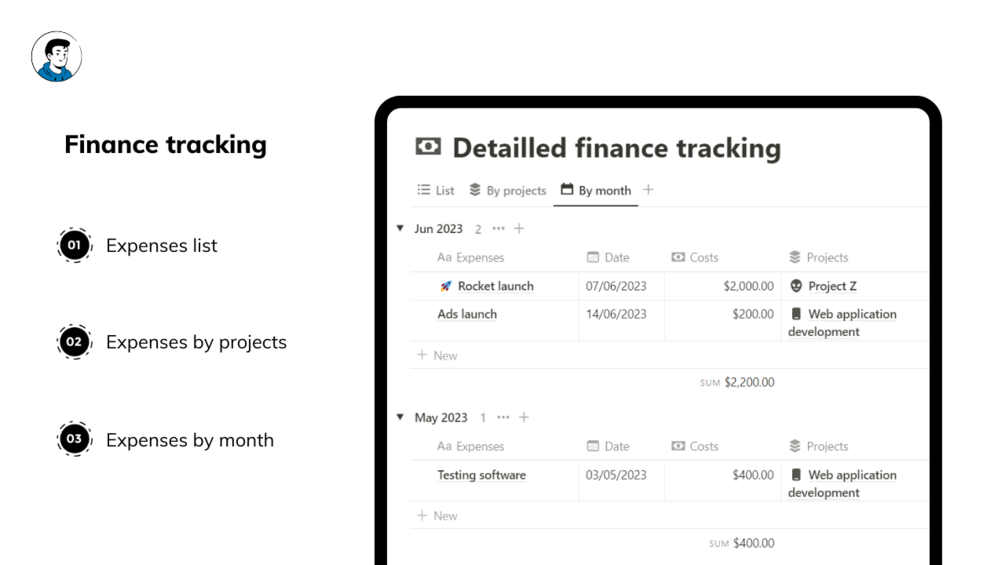Switch to the List view tab
Screen dimensions: 1005x565
click(x=436, y=190)
